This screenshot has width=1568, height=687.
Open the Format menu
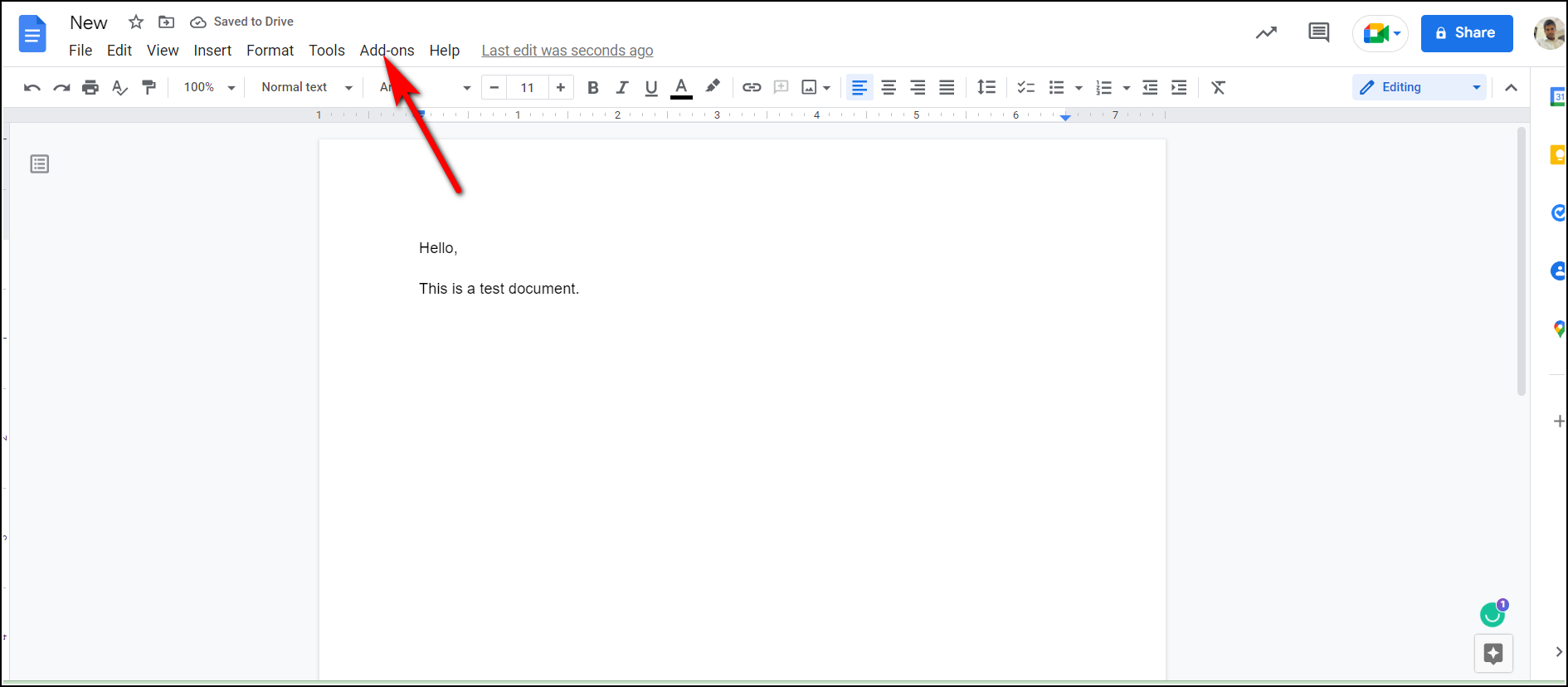[x=270, y=51]
